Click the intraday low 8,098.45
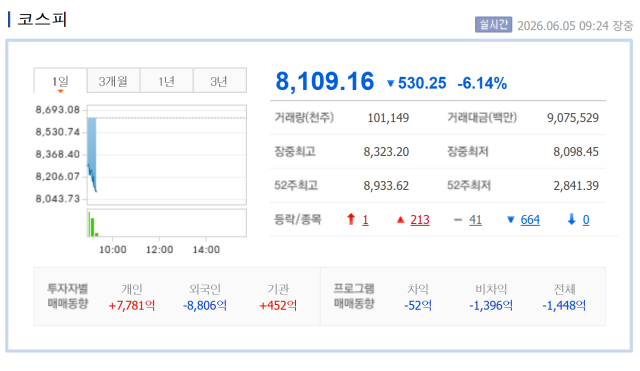 (576, 152)
